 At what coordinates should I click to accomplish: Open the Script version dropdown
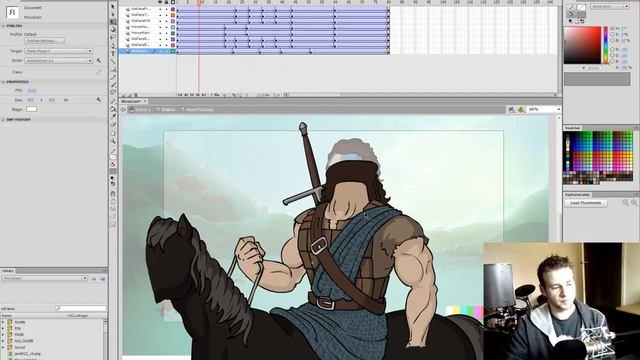click(58, 60)
